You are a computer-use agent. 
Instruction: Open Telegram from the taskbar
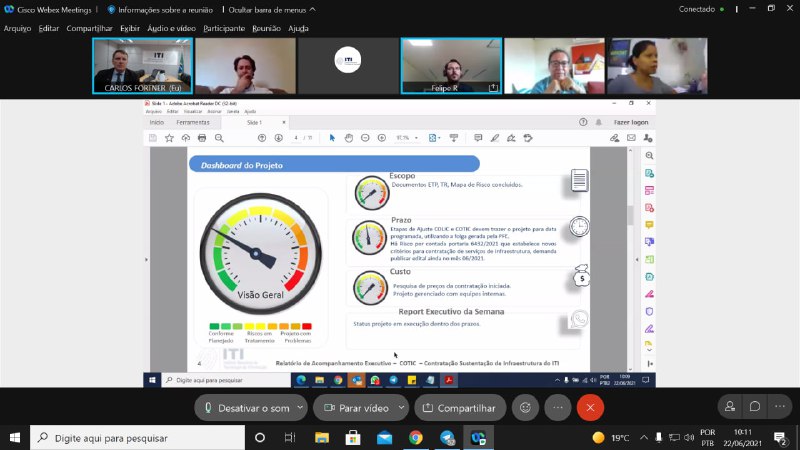(x=446, y=438)
